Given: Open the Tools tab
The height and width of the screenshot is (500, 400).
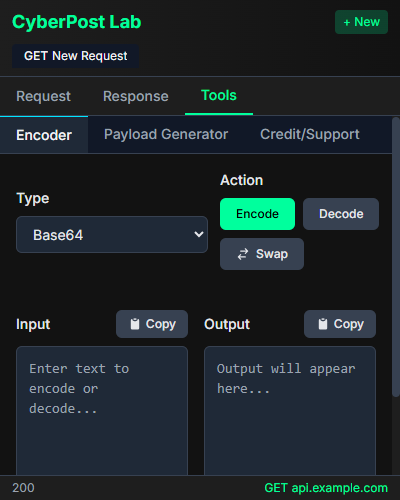Looking at the screenshot, I should [x=219, y=96].
